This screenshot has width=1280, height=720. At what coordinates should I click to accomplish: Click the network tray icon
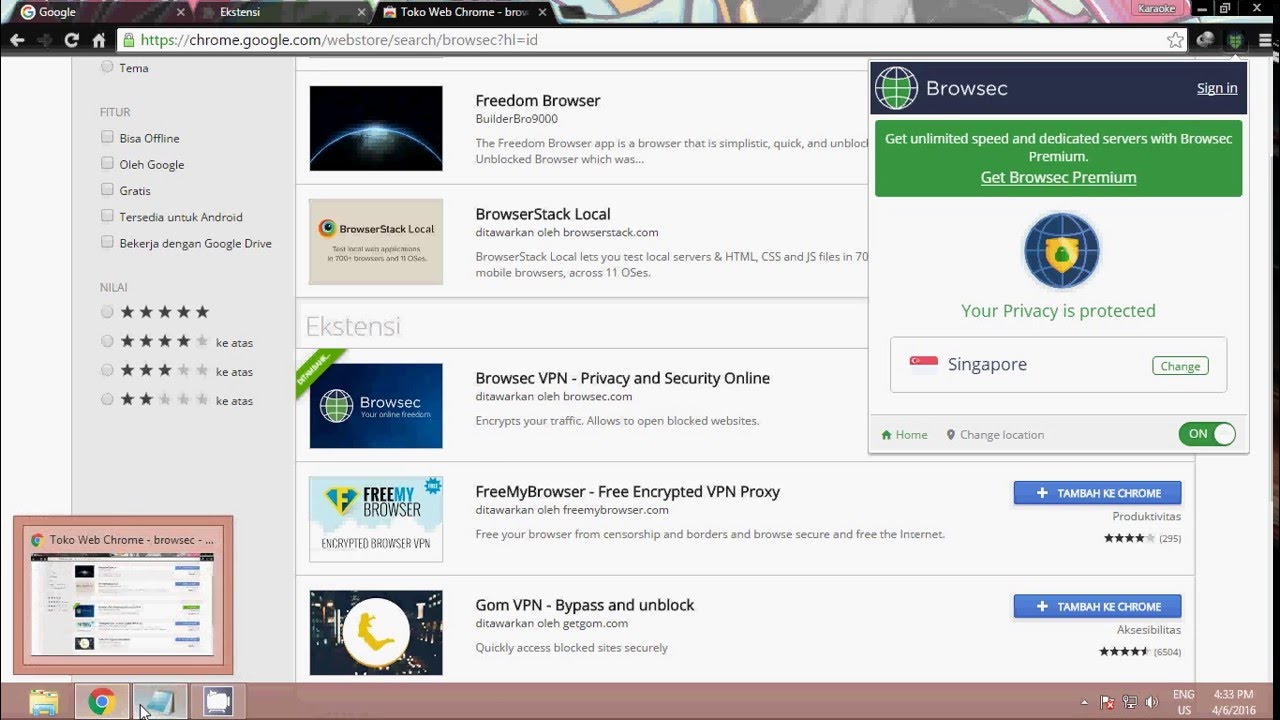click(x=1129, y=702)
